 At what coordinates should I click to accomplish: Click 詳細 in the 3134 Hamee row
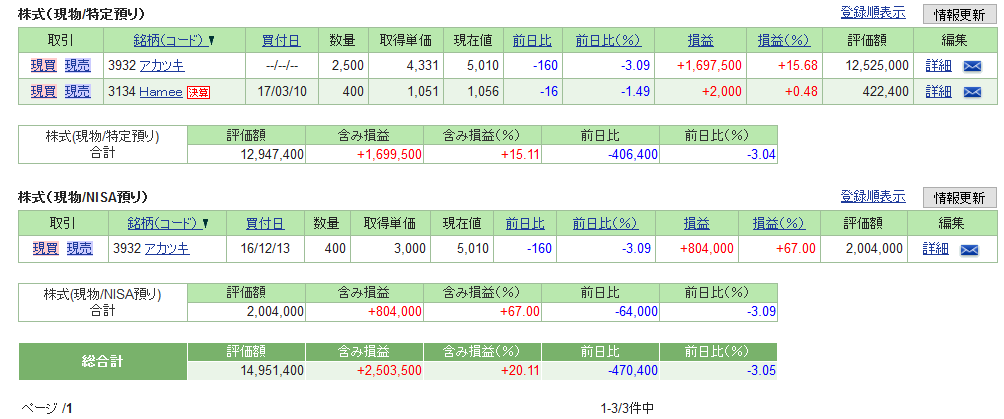[938, 92]
